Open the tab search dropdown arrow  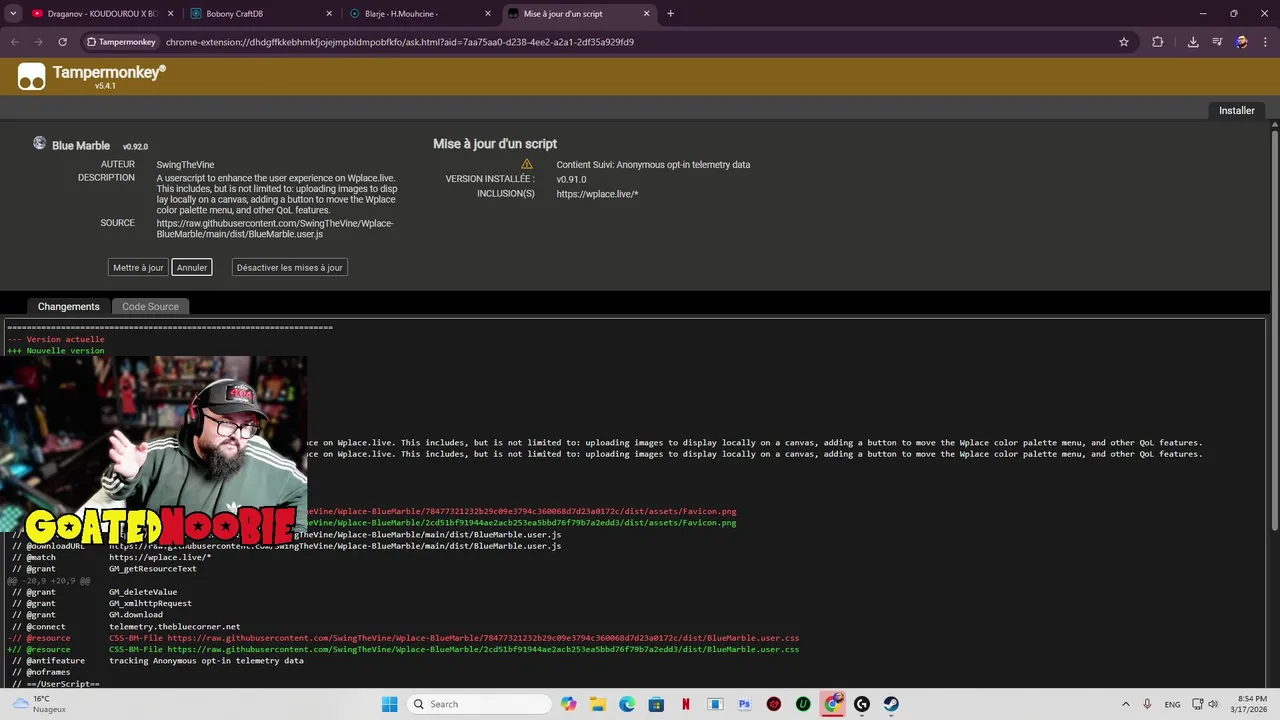[x=13, y=14]
